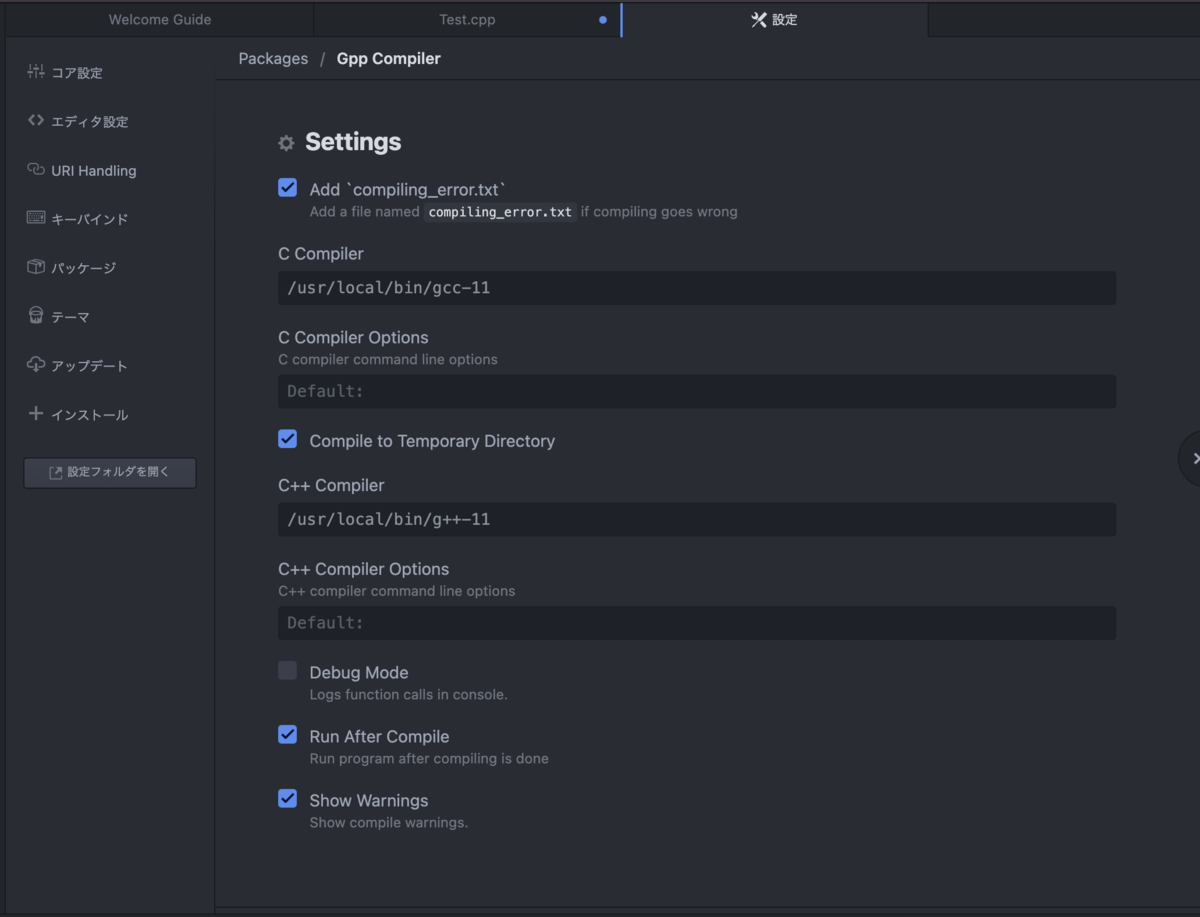The image size is (1200, 917).
Task: Switch to the Test.cpp tab
Action: tap(467, 20)
